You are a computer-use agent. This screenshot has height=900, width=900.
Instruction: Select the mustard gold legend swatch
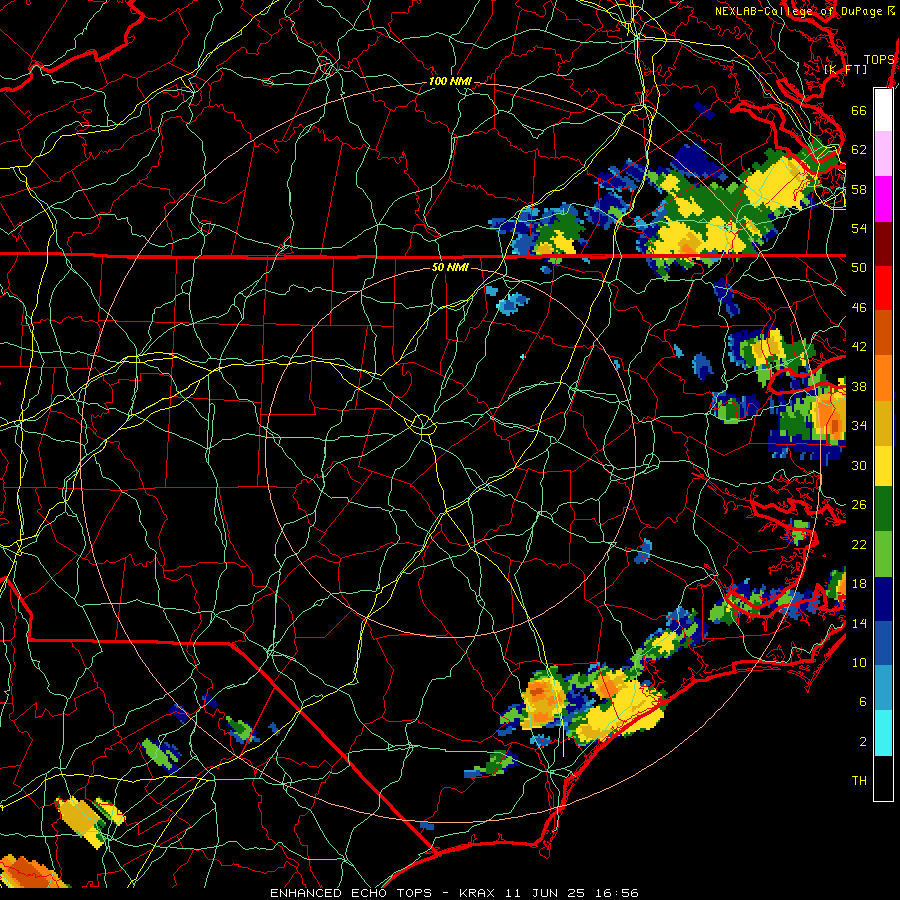pyautogui.click(x=883, y=422)
